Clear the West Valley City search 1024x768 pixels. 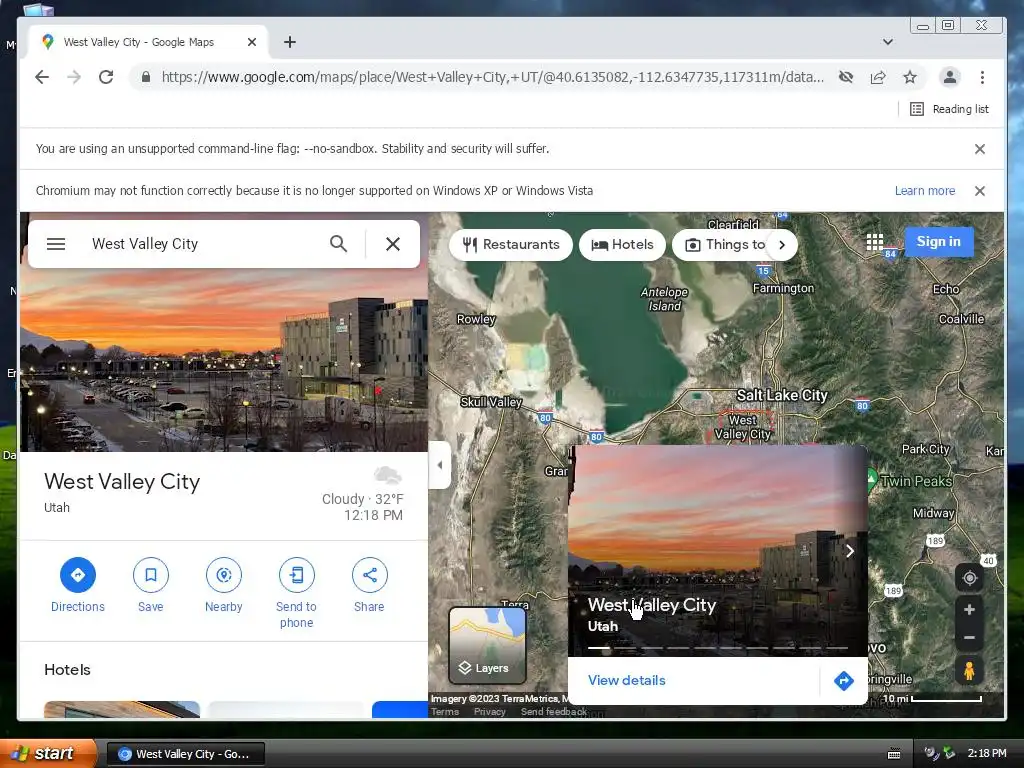(x=393, y=244)
